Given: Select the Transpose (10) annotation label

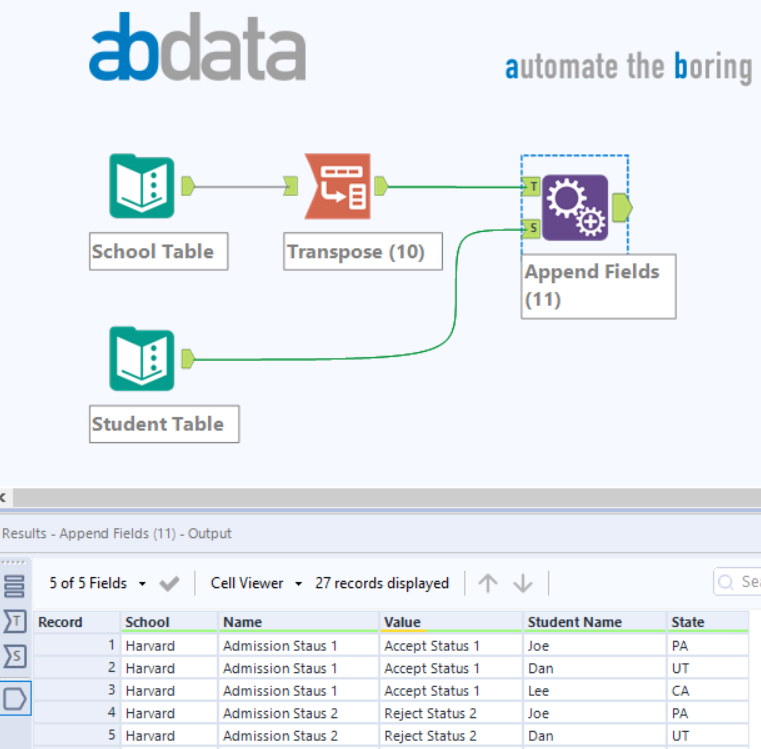Looking at the screenshot, I should tap(363, 251).
